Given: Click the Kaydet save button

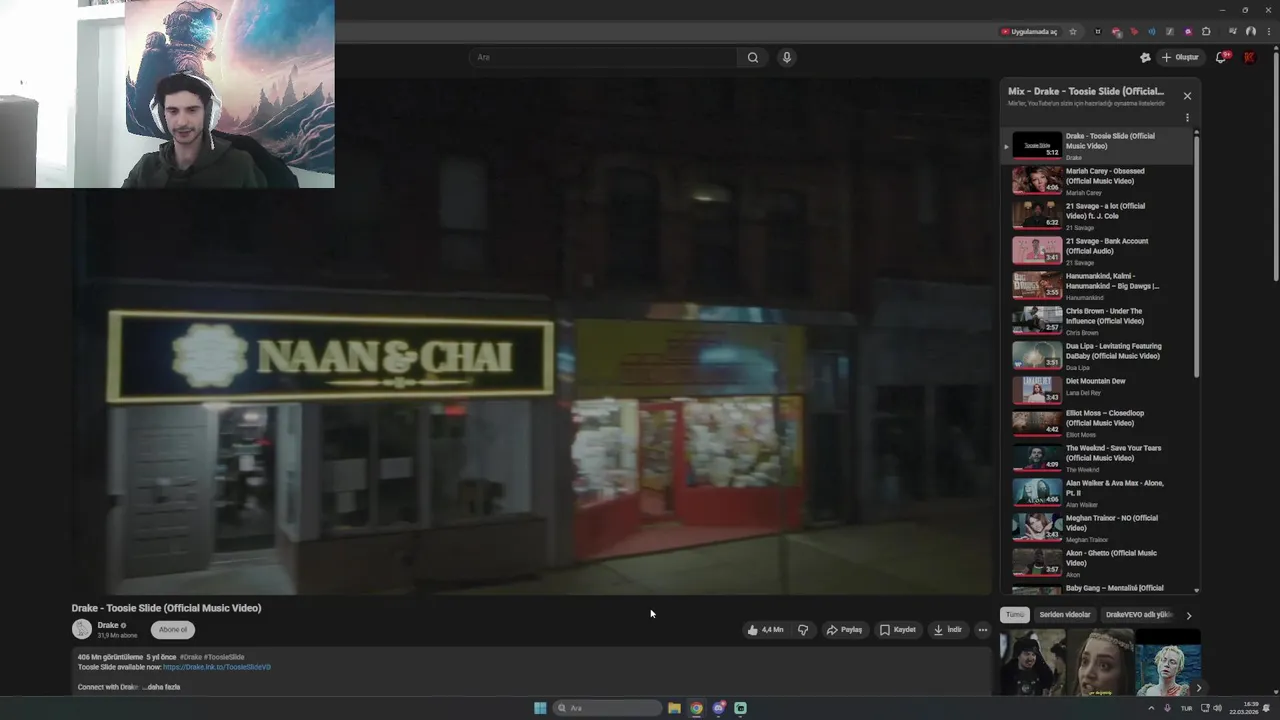Looking at the screenshot, I should pos(897,630).
